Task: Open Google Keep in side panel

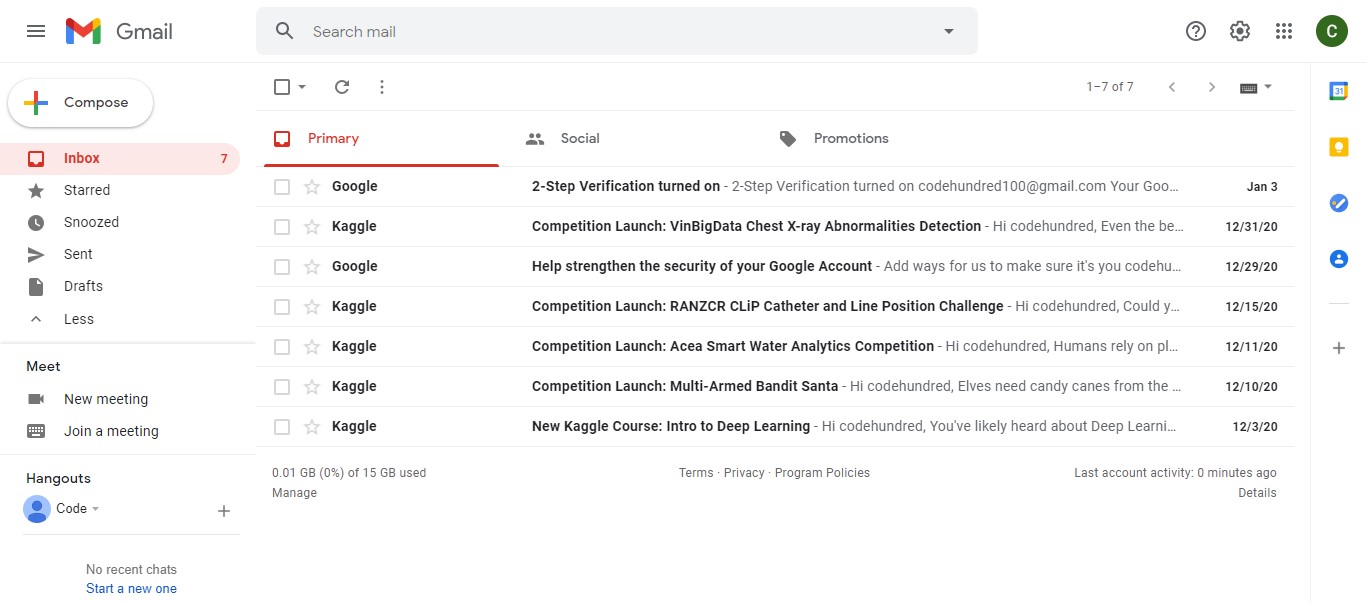Action: 1338,147
